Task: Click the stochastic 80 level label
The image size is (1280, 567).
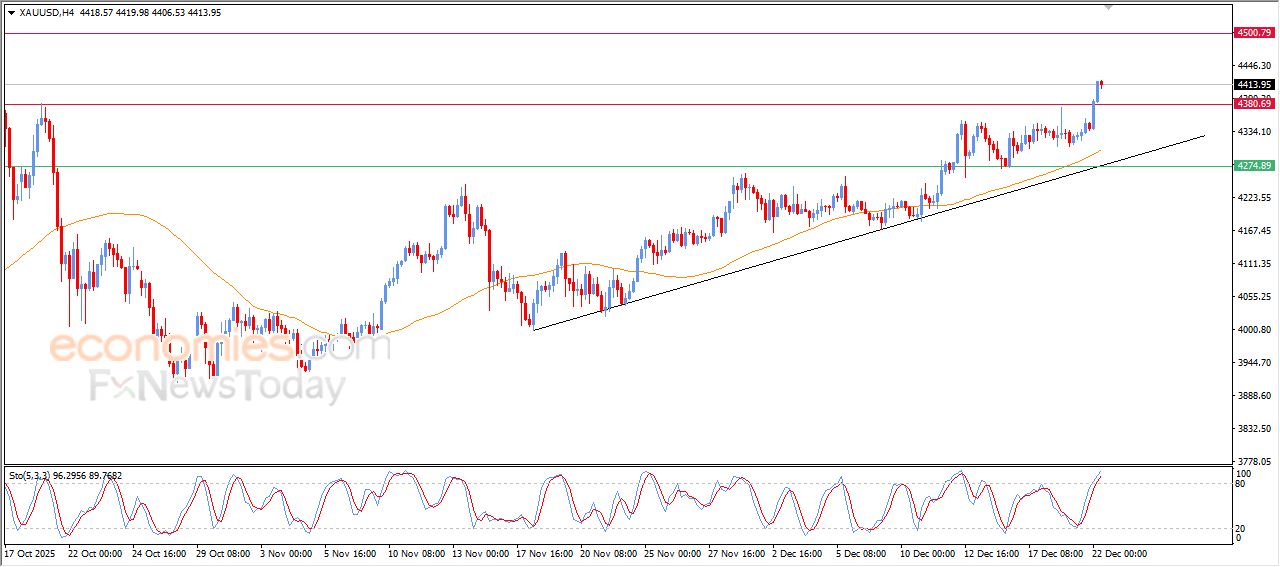Action: pos(1241,485)
